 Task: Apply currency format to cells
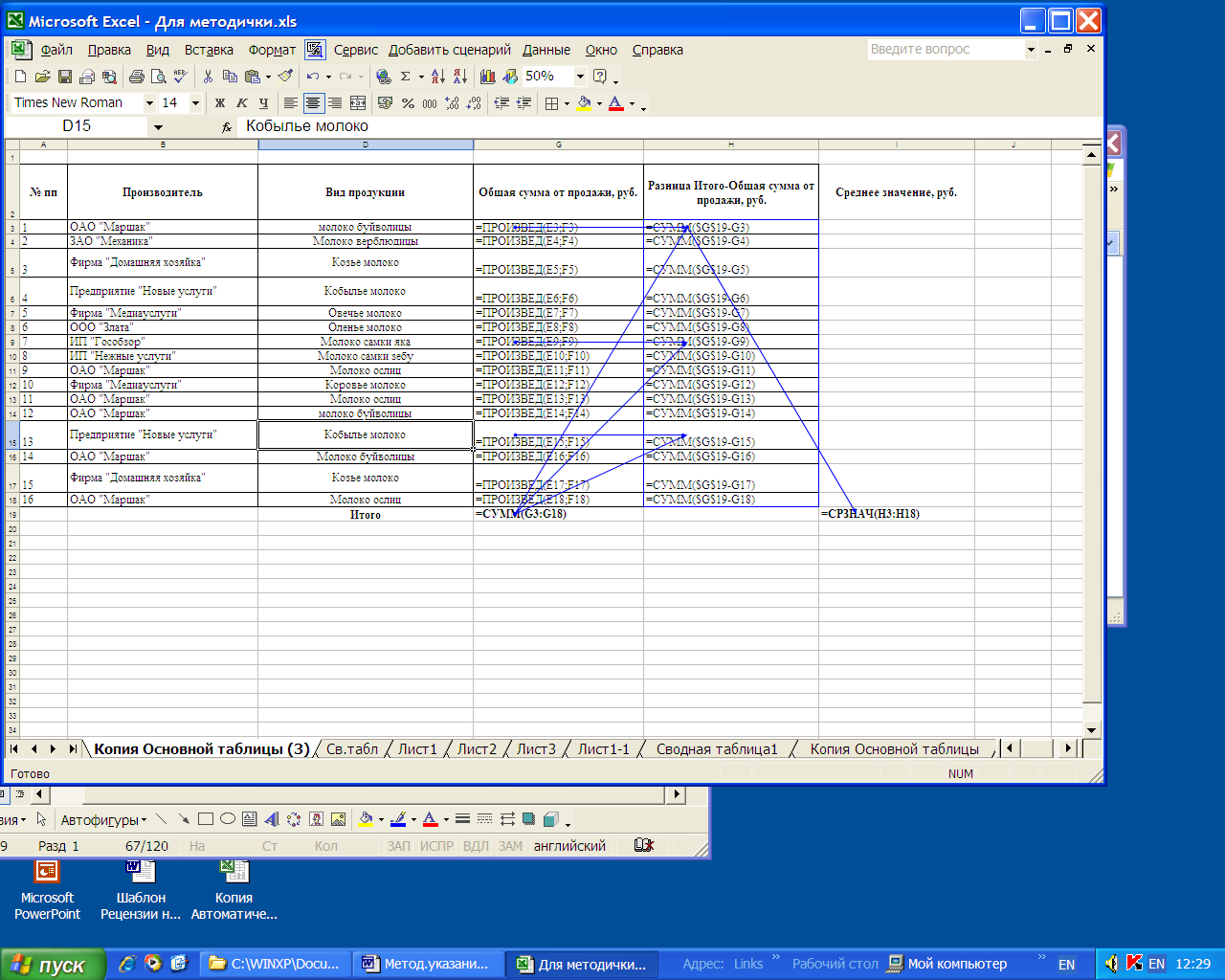pos(385,103)
